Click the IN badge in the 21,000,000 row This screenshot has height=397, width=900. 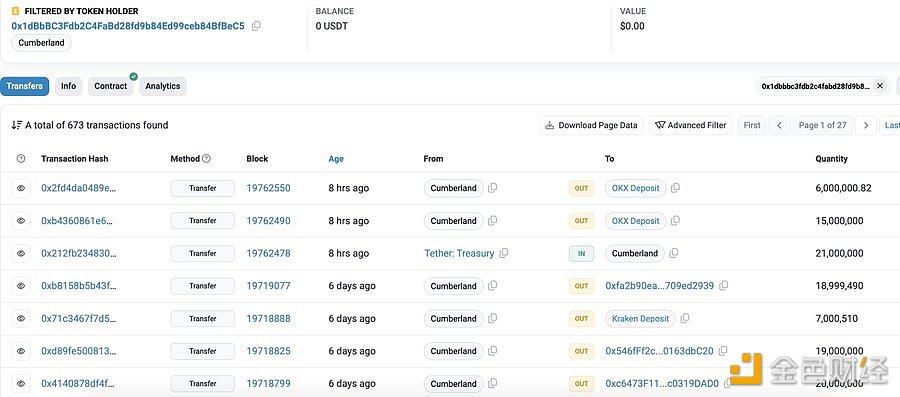tap(581, 254)
